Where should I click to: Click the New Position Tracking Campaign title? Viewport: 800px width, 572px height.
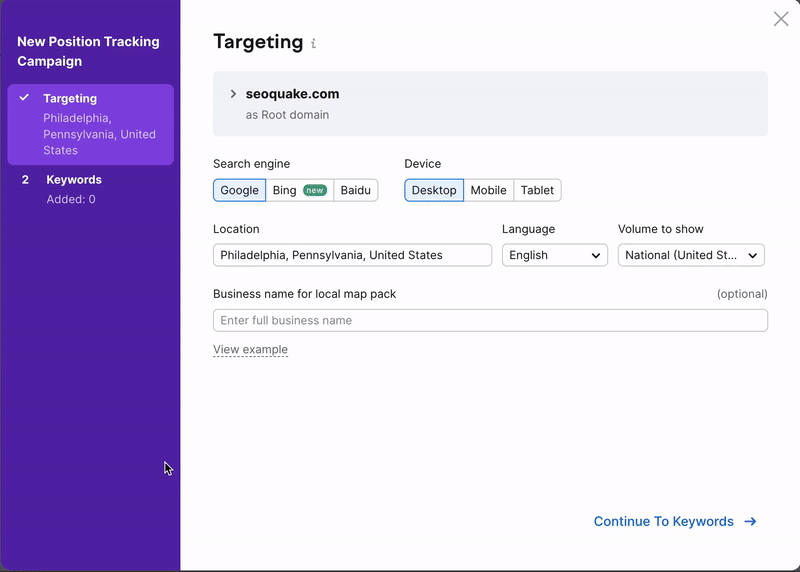(88, 51)
